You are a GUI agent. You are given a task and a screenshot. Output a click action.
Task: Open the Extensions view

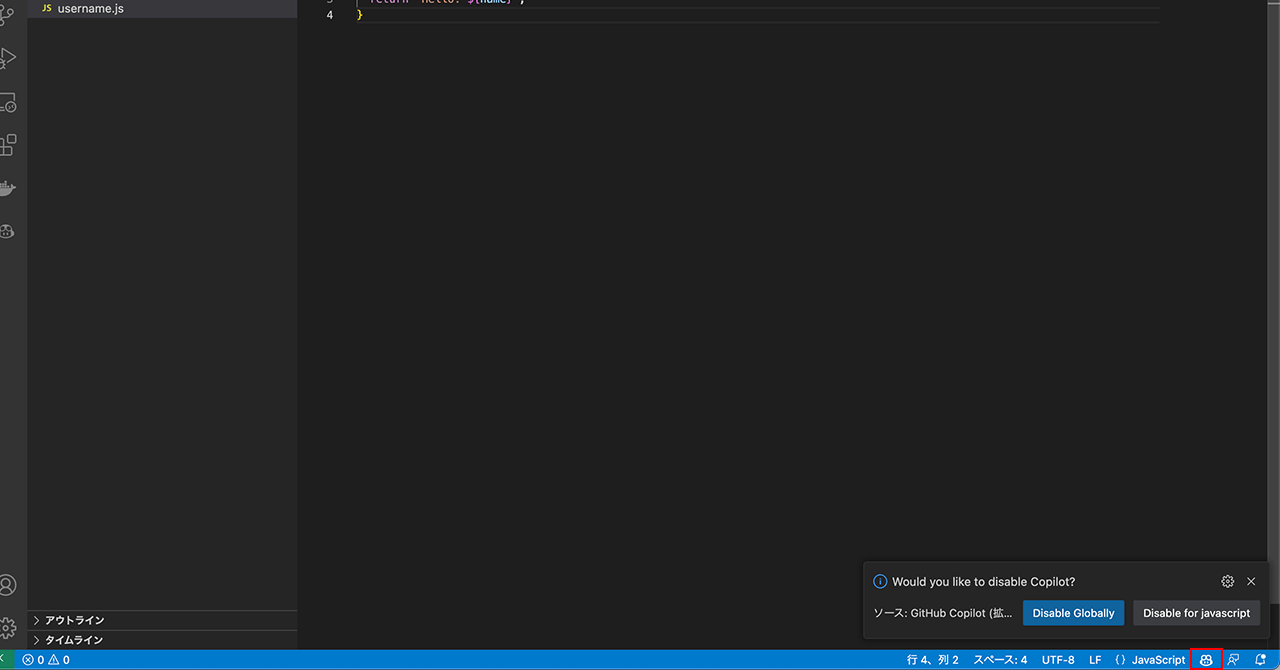click(x=8, y=145)
